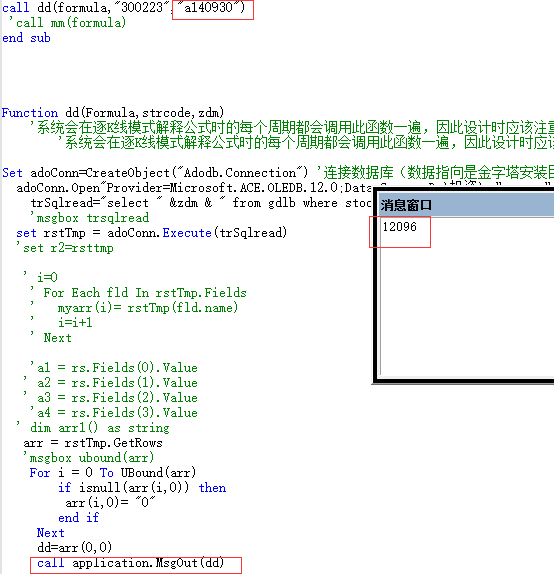
Task: Click the 'Function dd(Formula,strcode,zdm)' declaration
Action: pos(113,112)
